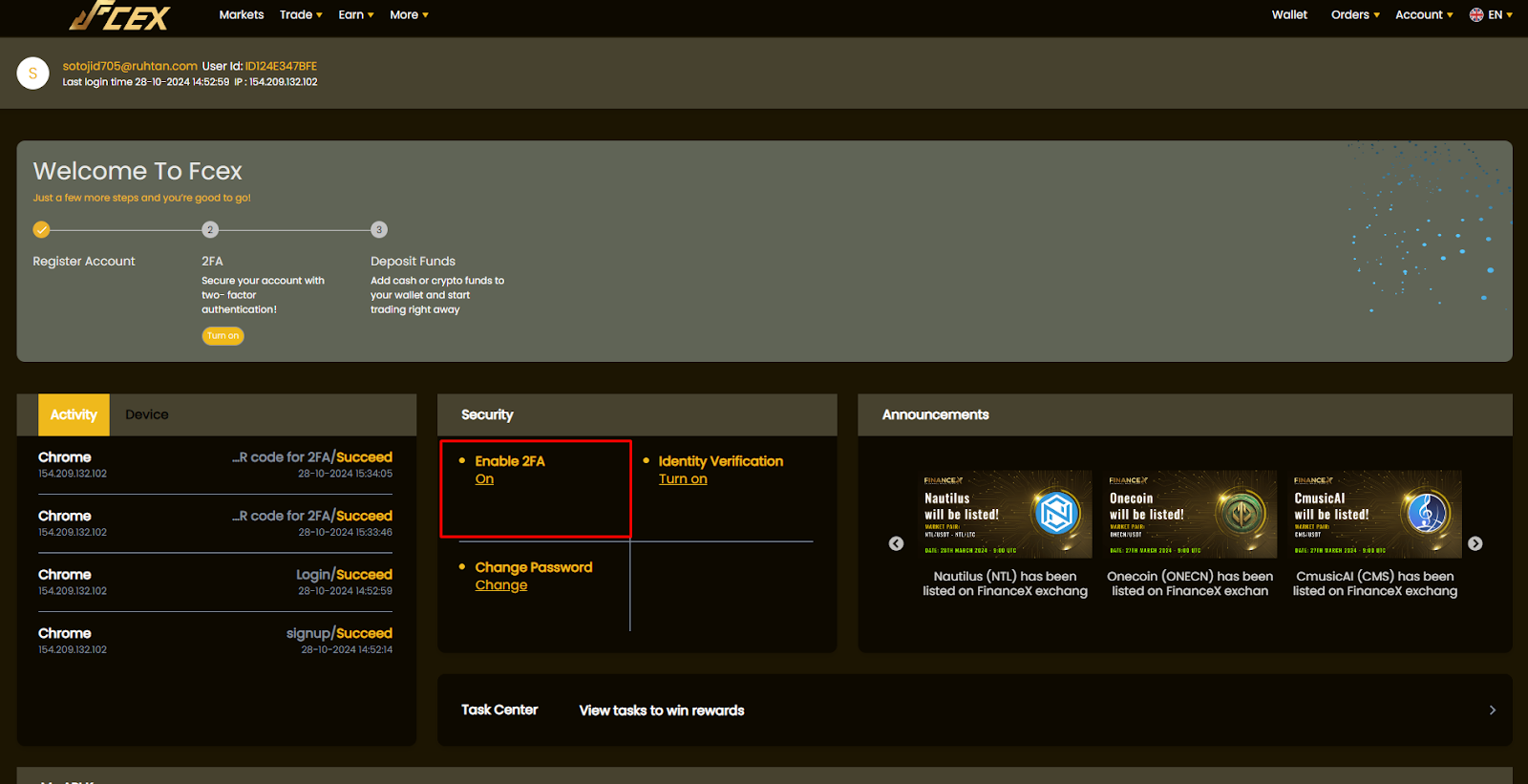Open Wallet from top navigation
The width and height of the screenshot is (1528, 784).
point(1289,14)
